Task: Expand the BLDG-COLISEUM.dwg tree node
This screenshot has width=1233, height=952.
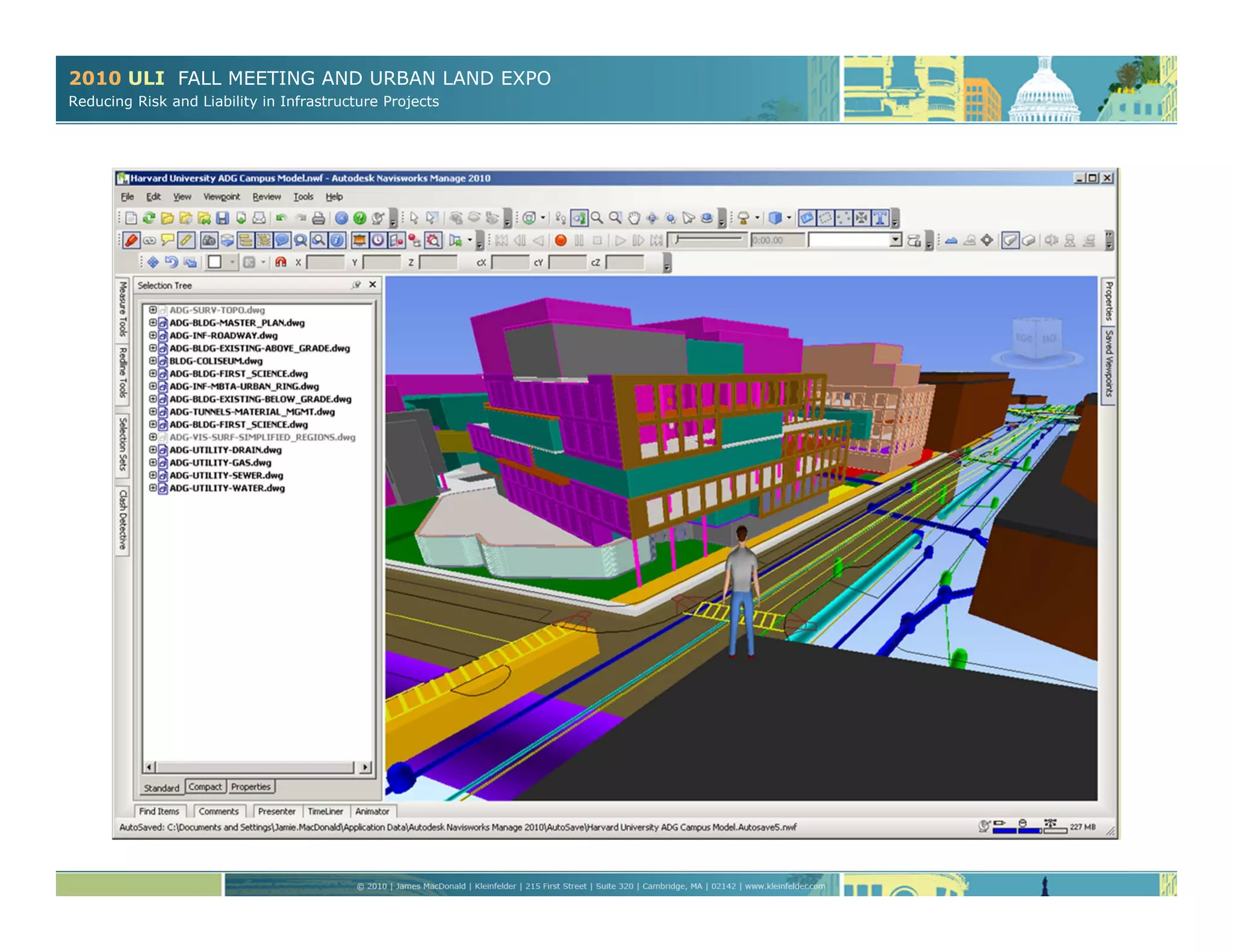Action: point(153,361)
